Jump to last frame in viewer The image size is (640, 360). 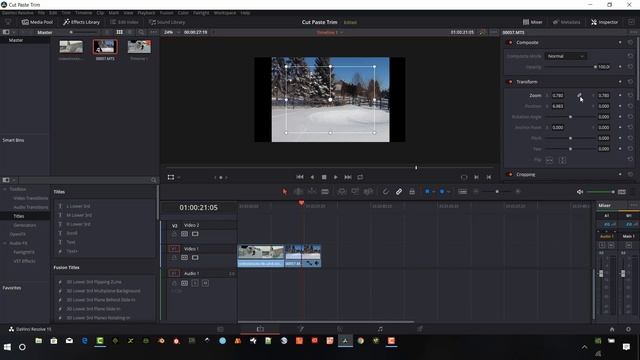(348, 177)
